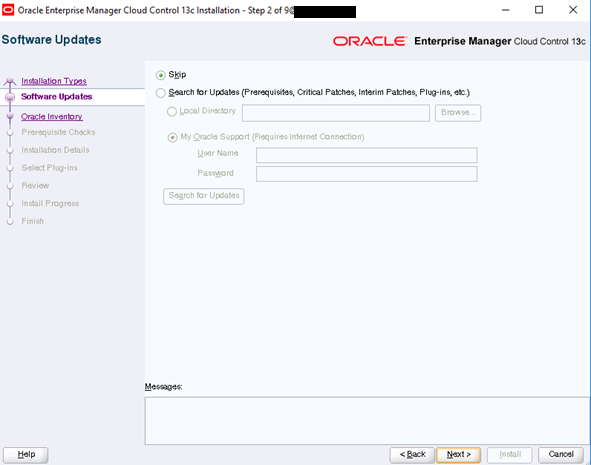Click the Search for Updates button
This screenshot has width=591, height=465.
point(204,196)
